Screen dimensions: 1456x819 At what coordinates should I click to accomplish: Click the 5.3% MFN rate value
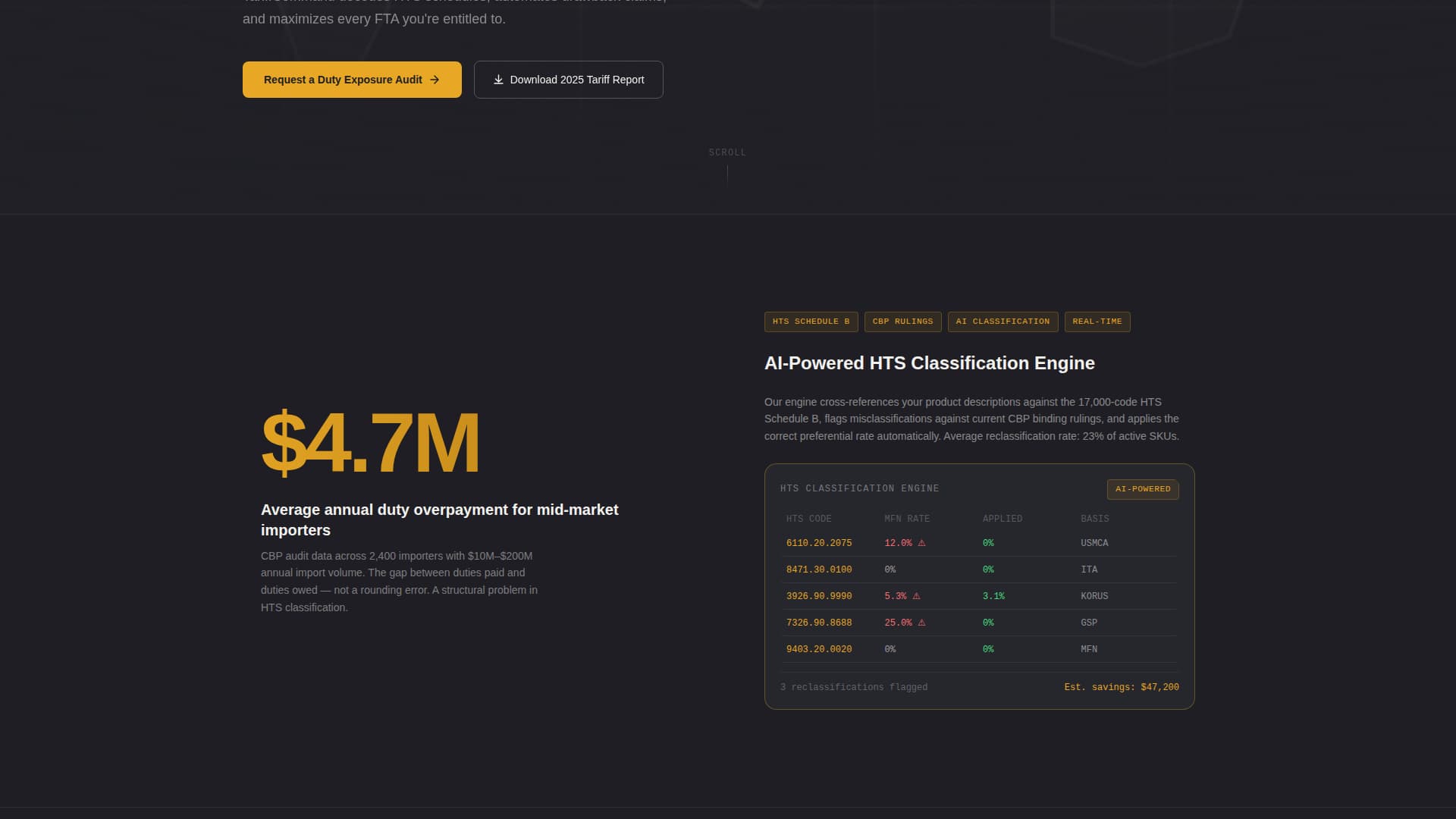pos(896,596)
